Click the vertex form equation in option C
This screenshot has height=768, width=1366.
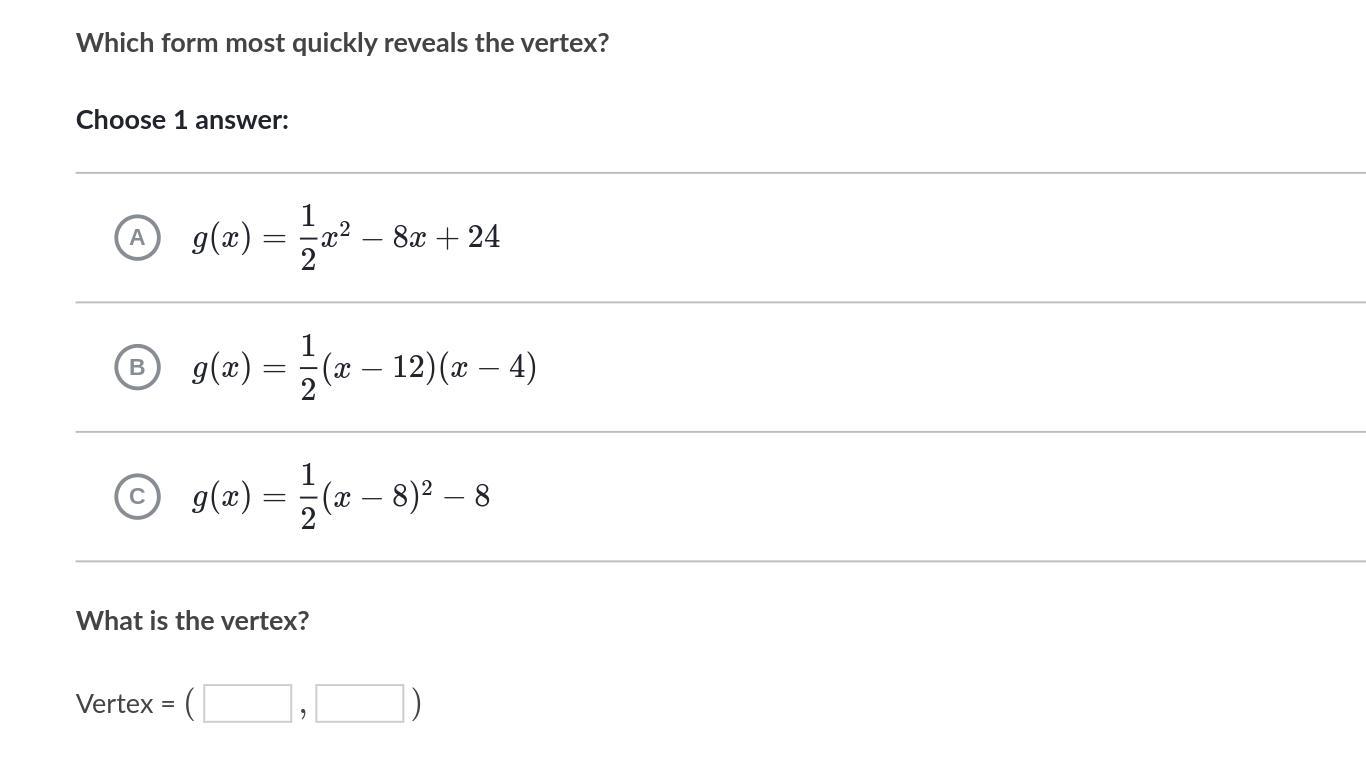(341, 497)
